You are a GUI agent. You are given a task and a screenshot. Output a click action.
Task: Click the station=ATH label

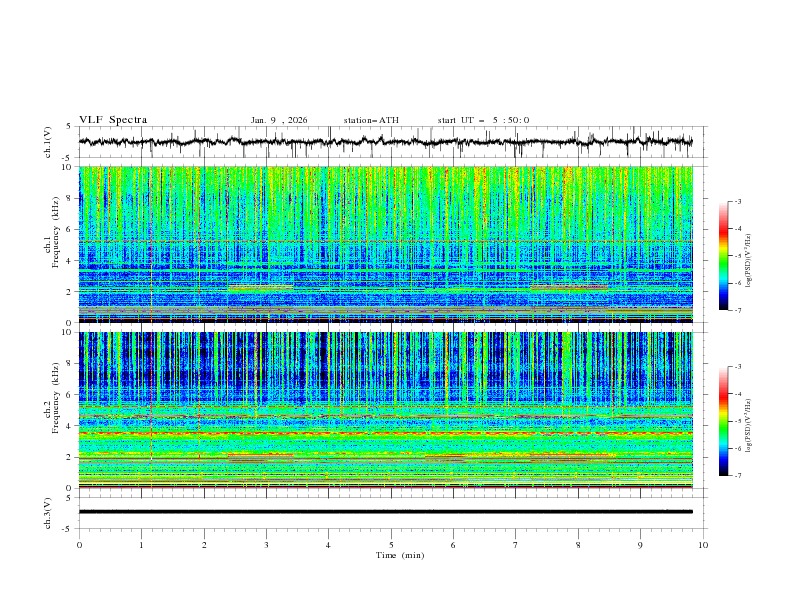point(371,120)
